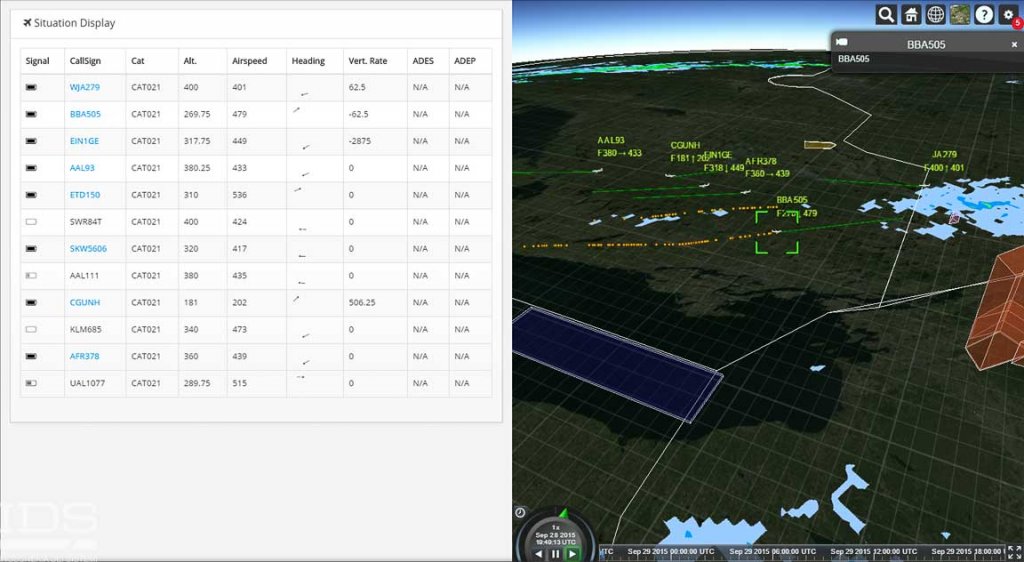Click the play reverse button
Screen dimensions: 1024x562
pyautogui.click(x=539, y=554)
